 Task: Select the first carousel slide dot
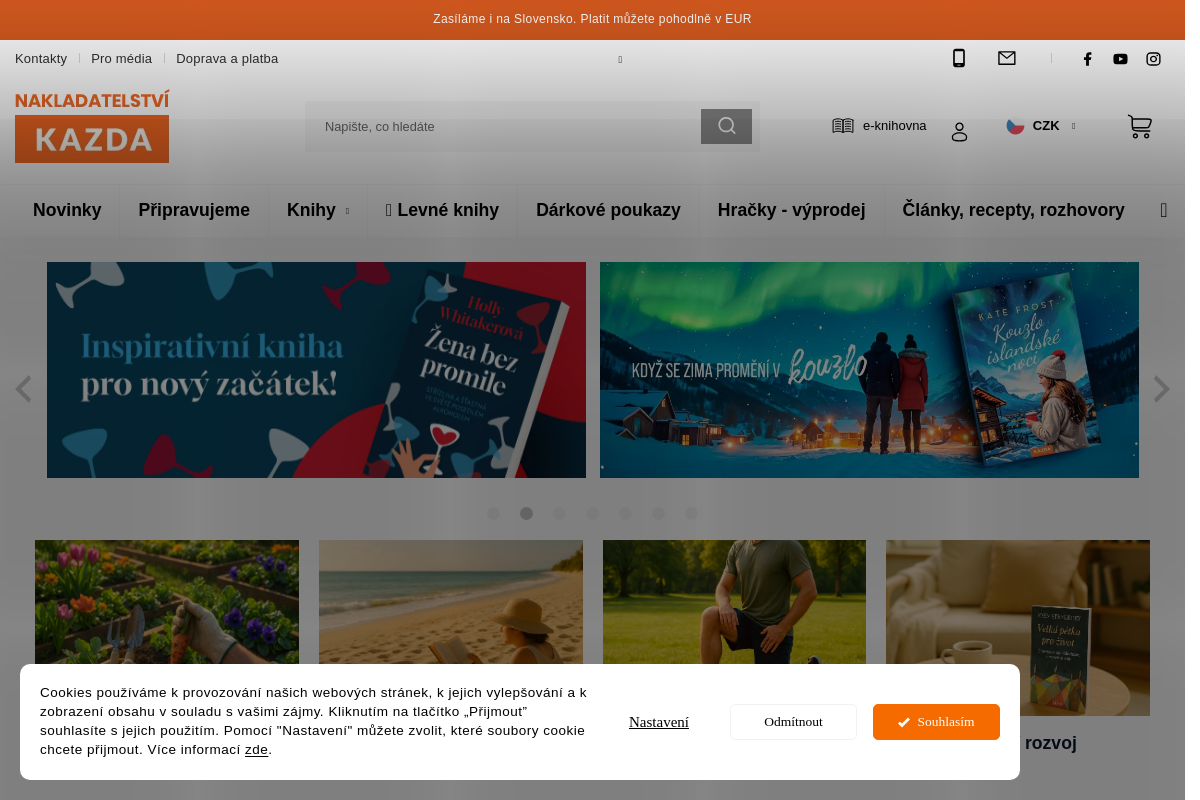pyautogui.click(x=493, y=514)
